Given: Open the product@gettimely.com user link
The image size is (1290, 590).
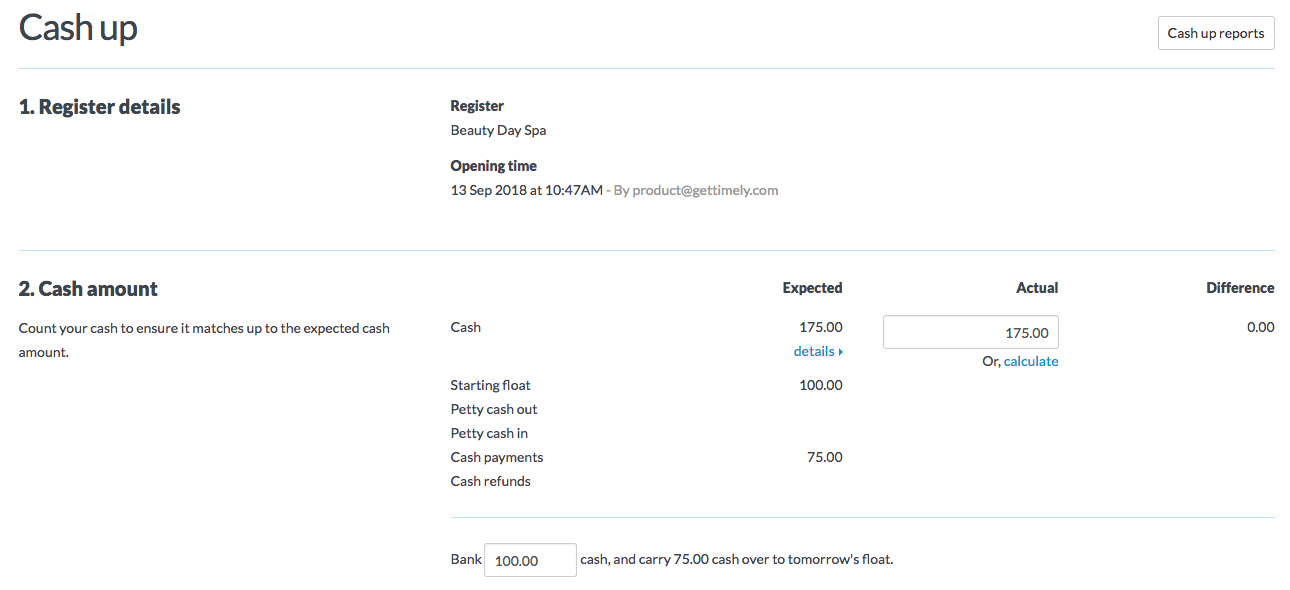Looking at the screenshot, I should (704, 189).
